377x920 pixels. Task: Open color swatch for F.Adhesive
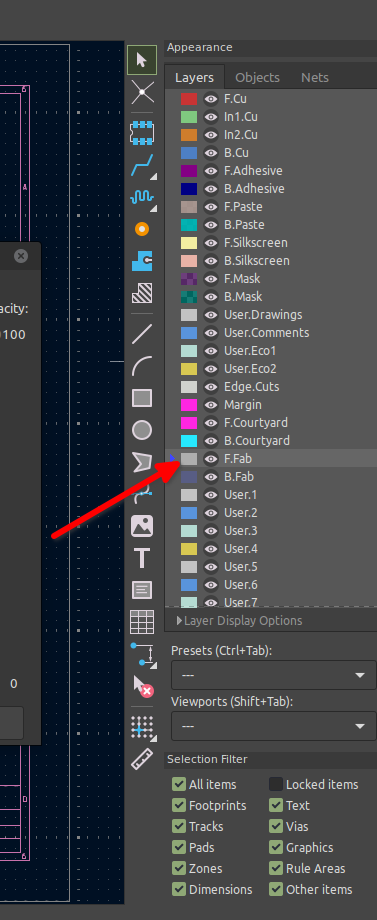[x=189, y=171]
